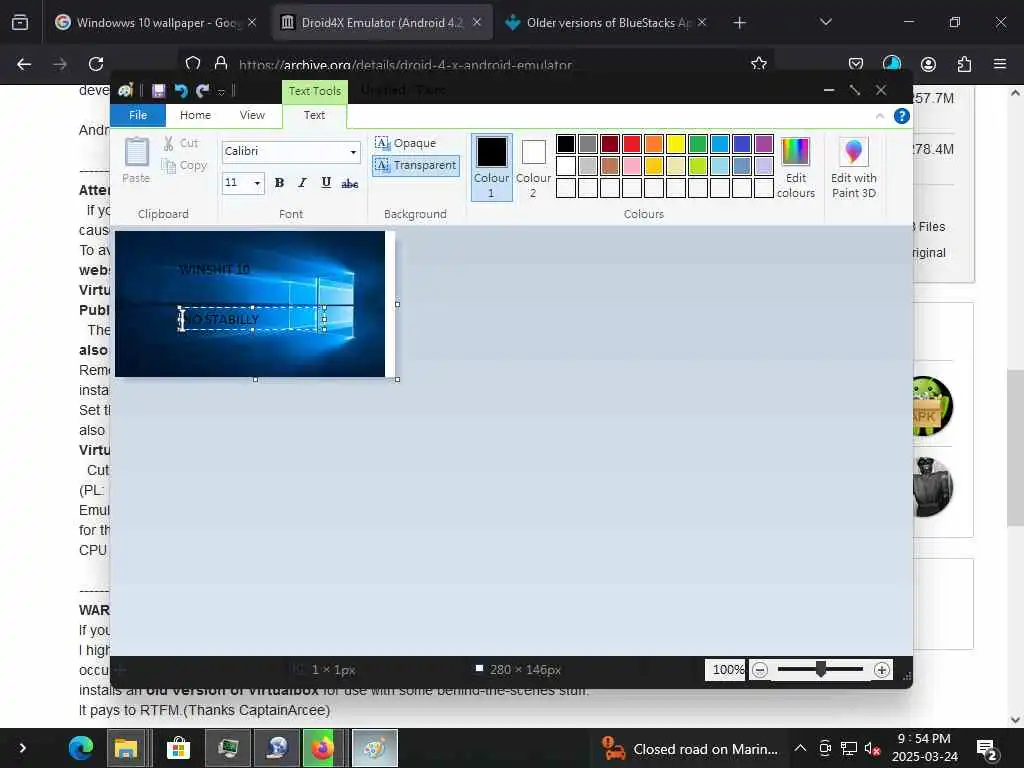Open Microsoft Store from the taskbar
This screenshot has width=1024, height=768.
tap(178, 748)
